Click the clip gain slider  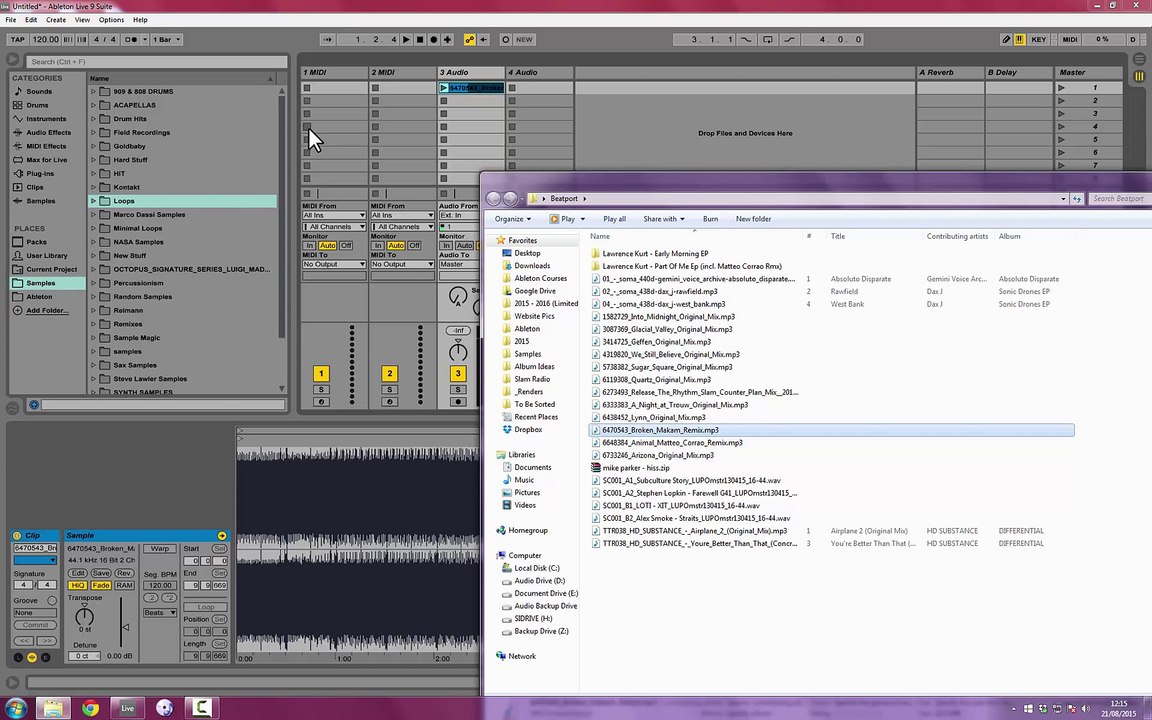click(x=122, y=623)
